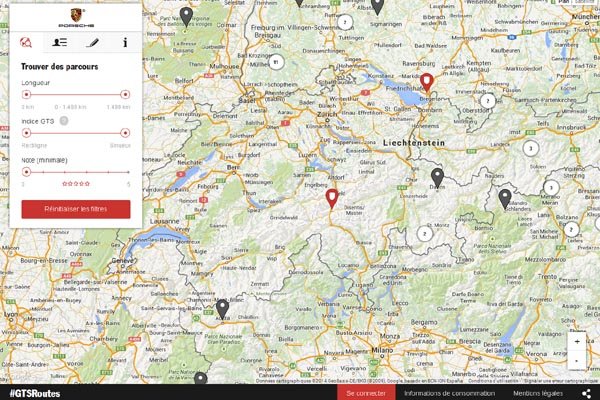Click the Genève city label

[123, 261]
